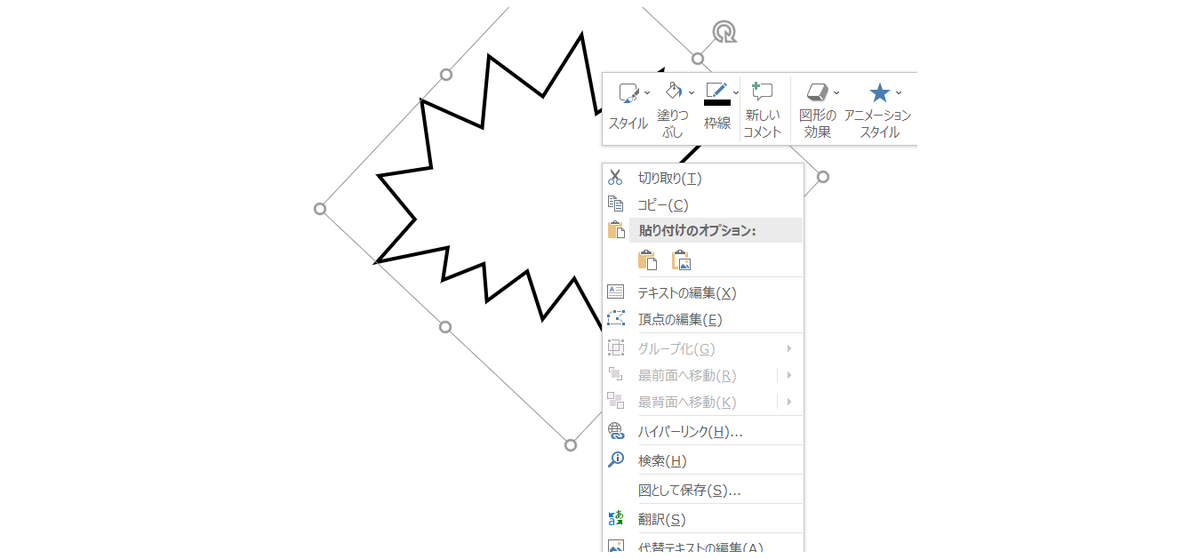Click the text edit icon
Screen dimensions: 1200x559
click(x=616, y=292)
